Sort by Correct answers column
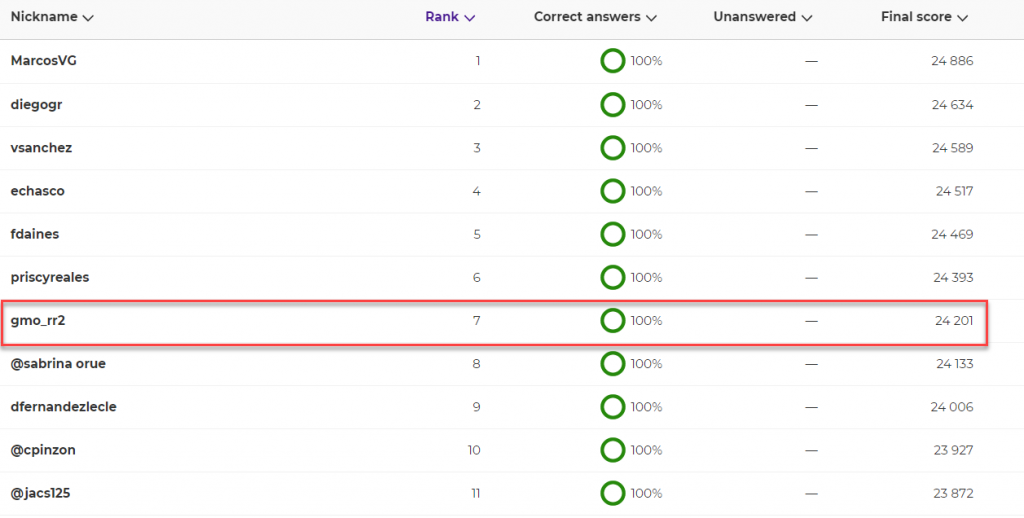Screen dimensions: 1024x518 595,18
